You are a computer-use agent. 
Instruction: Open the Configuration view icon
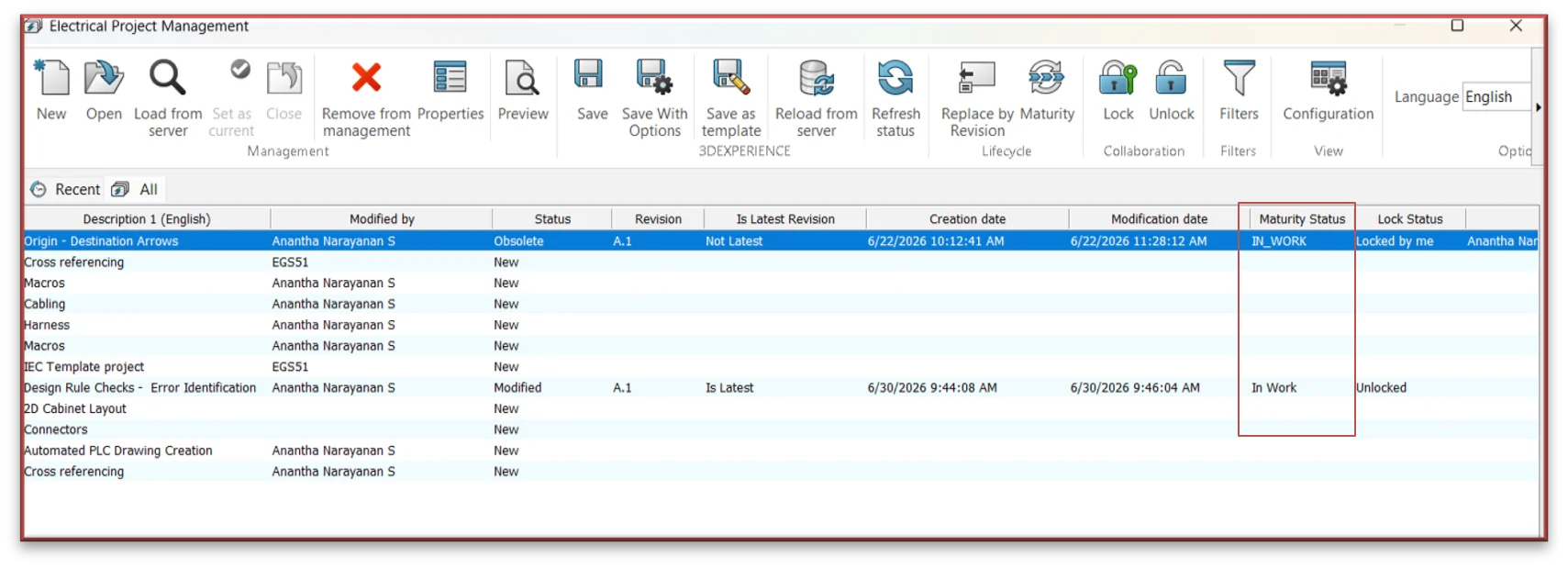click(1328, 78)
